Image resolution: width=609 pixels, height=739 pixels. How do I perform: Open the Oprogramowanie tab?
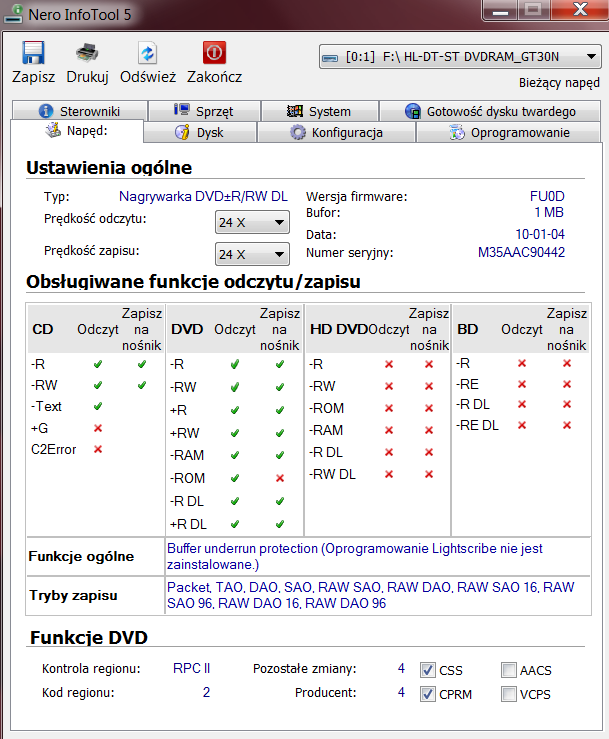pos(509,132)
